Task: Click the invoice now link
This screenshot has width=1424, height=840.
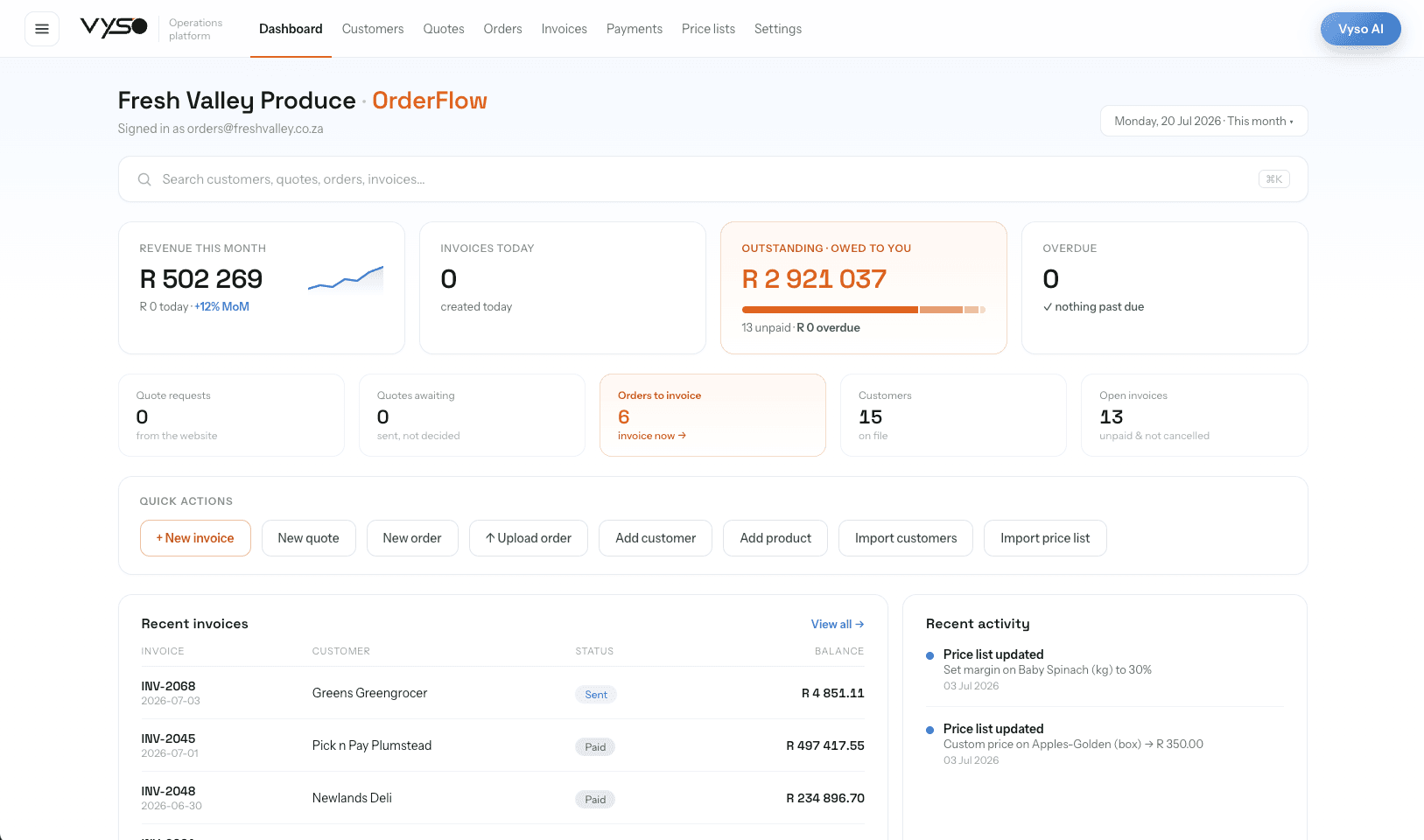Action: pos(652,436)
